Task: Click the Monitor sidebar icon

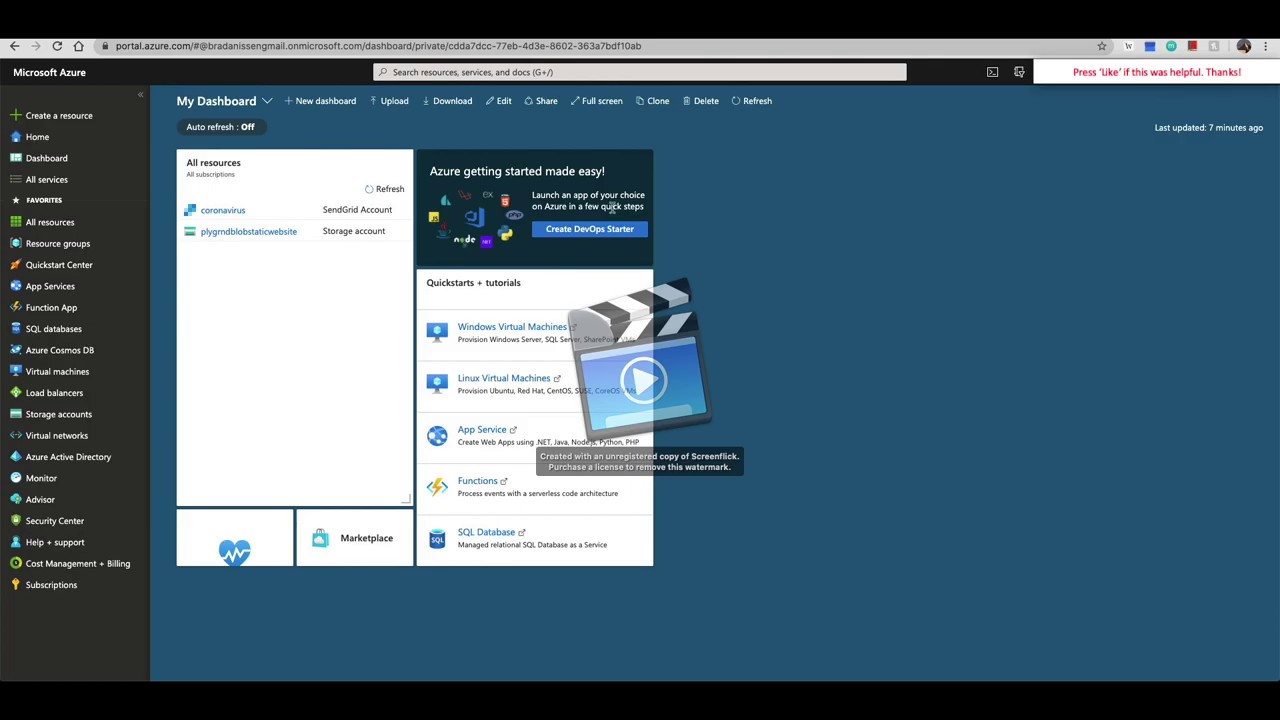Action: pyautogui.click(x=15, y=478)
